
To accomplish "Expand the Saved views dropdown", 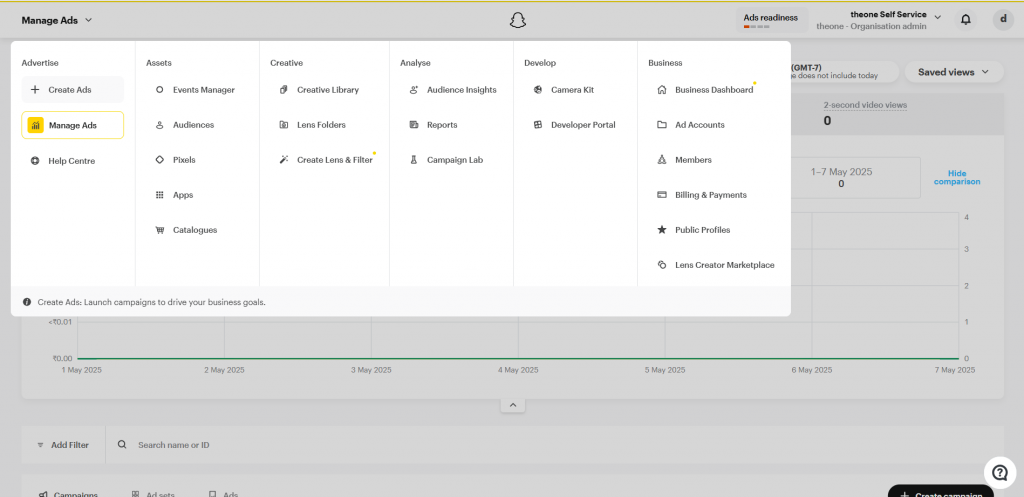I will [953, 72].
